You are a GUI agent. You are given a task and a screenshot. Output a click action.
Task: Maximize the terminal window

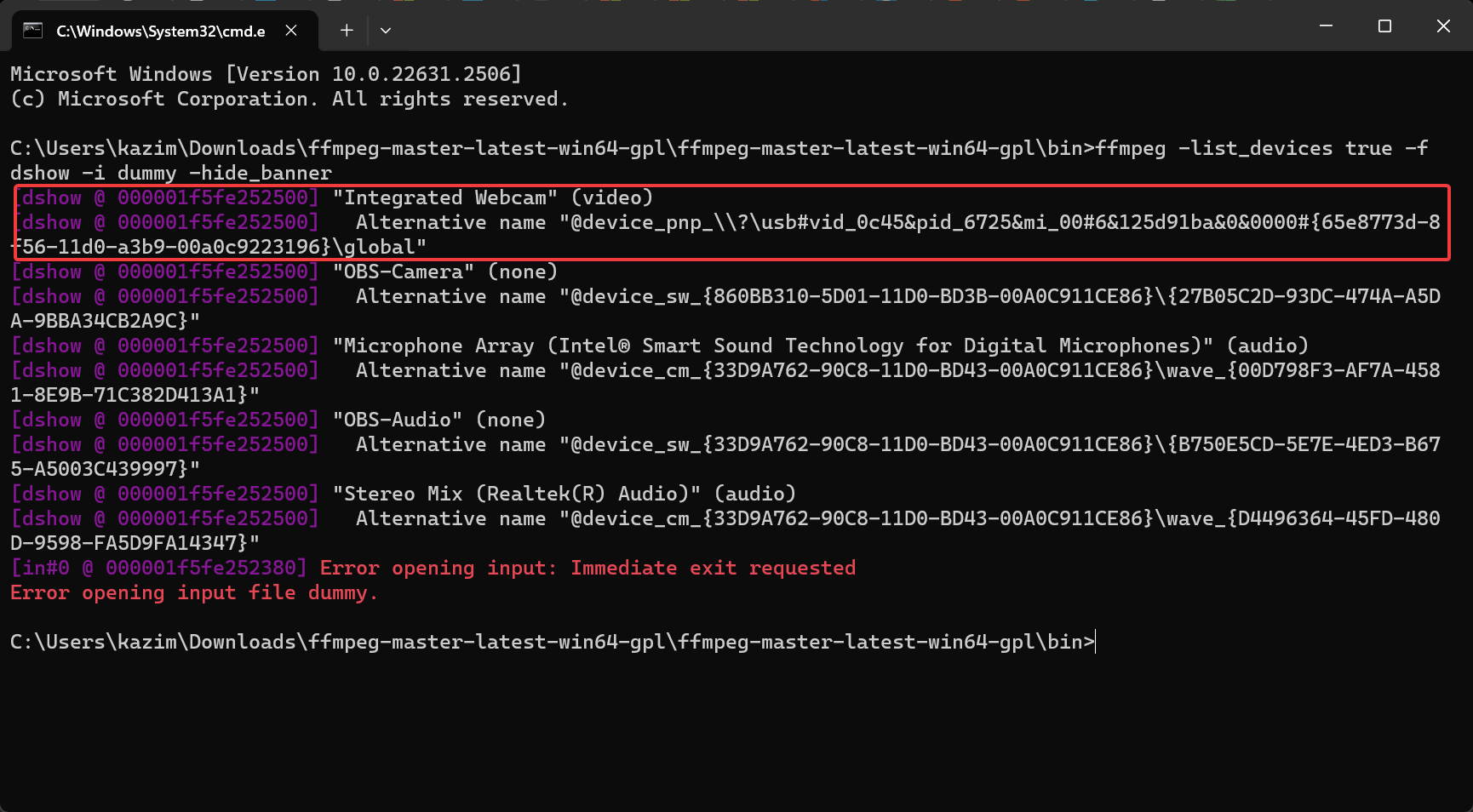coord(1384,26)
